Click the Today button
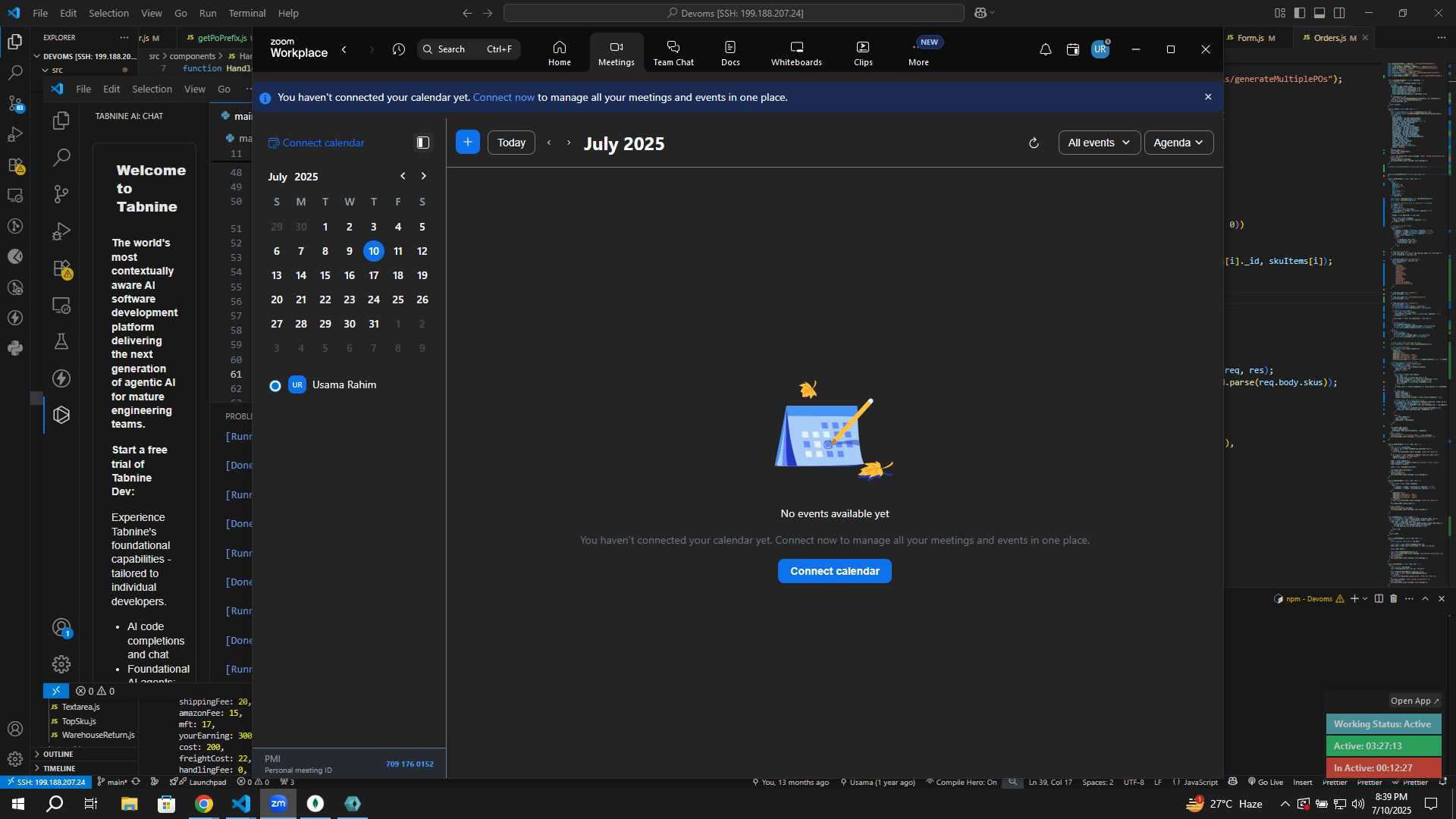The height and width of the screenshot is (819, 1456). (511, 143)
